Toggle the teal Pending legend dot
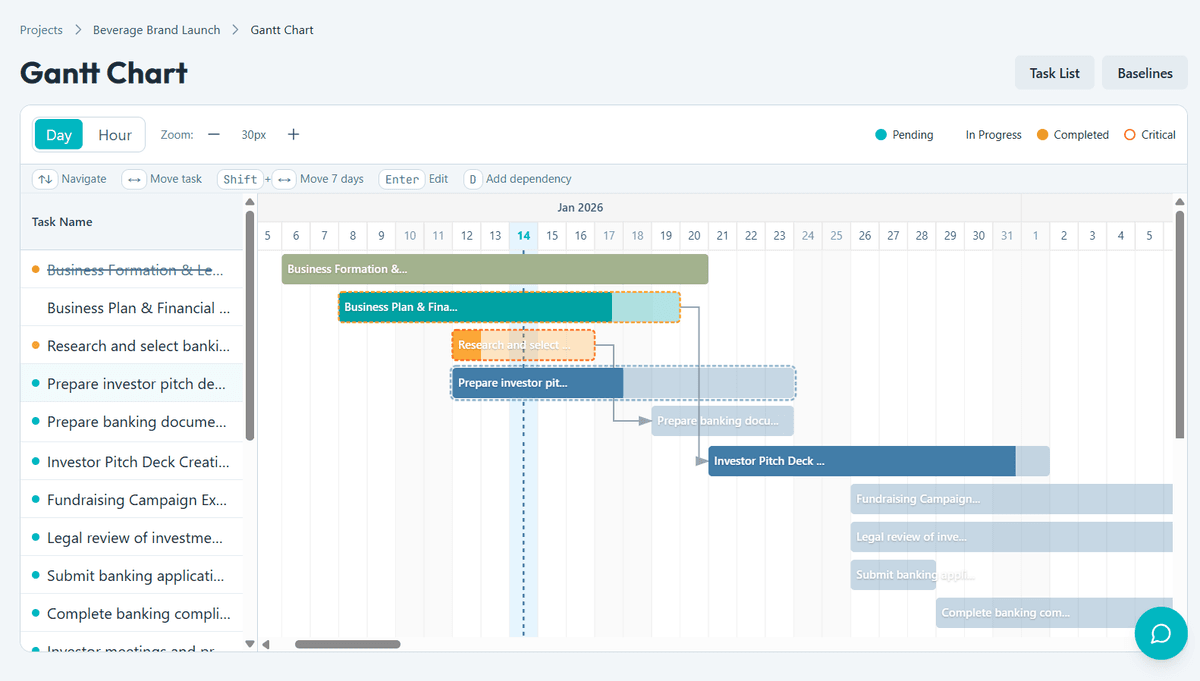The width and height of the screenshot is (1200, 681). coord(881,134)
